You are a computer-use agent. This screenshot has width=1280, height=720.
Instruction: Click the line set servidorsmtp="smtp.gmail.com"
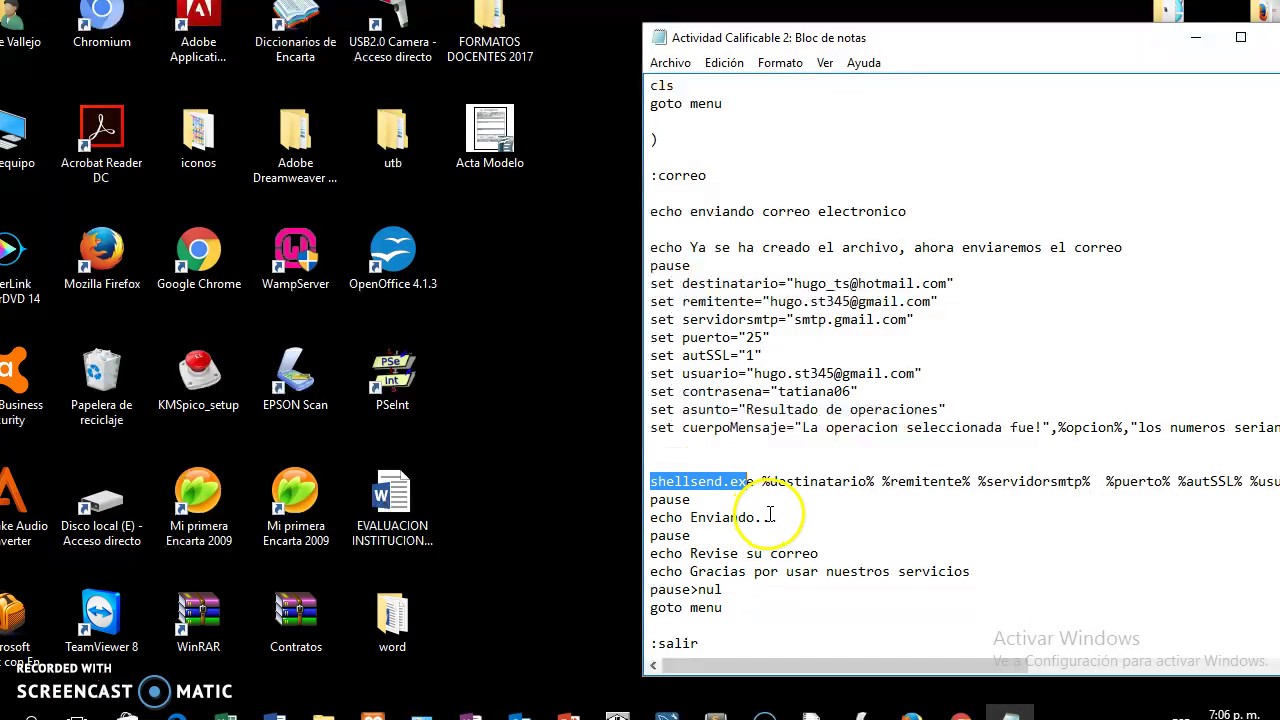click(x=782, y=319)
